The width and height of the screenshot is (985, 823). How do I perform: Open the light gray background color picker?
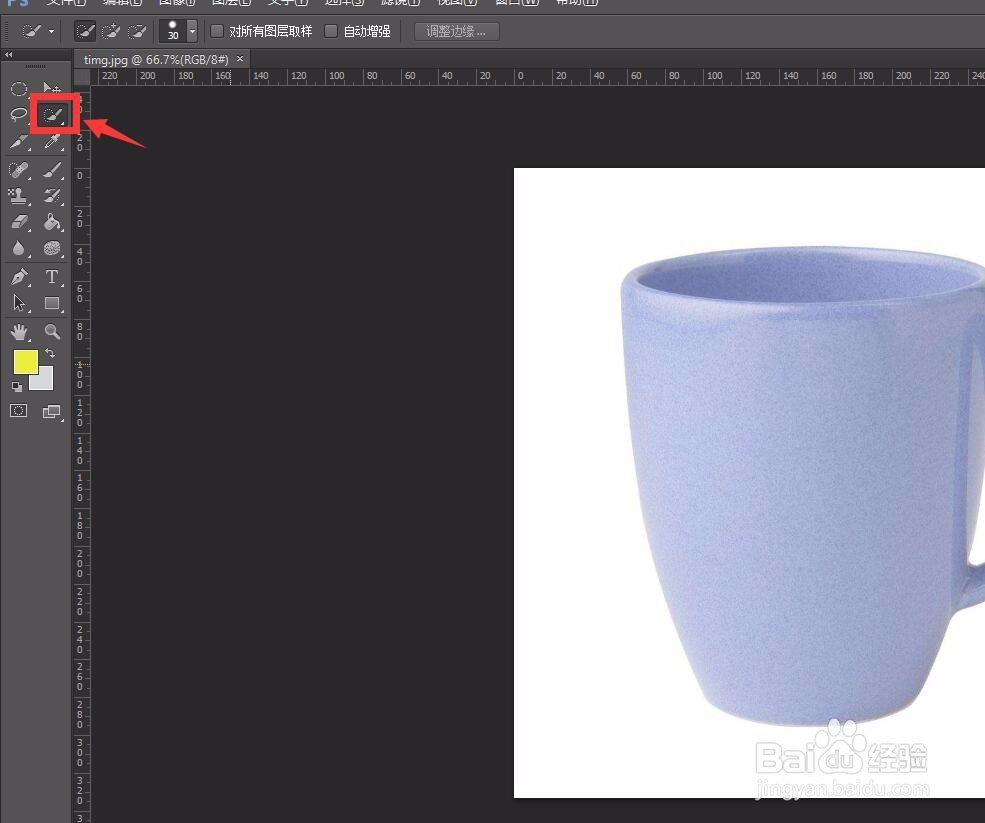click(x=44, y=381)
